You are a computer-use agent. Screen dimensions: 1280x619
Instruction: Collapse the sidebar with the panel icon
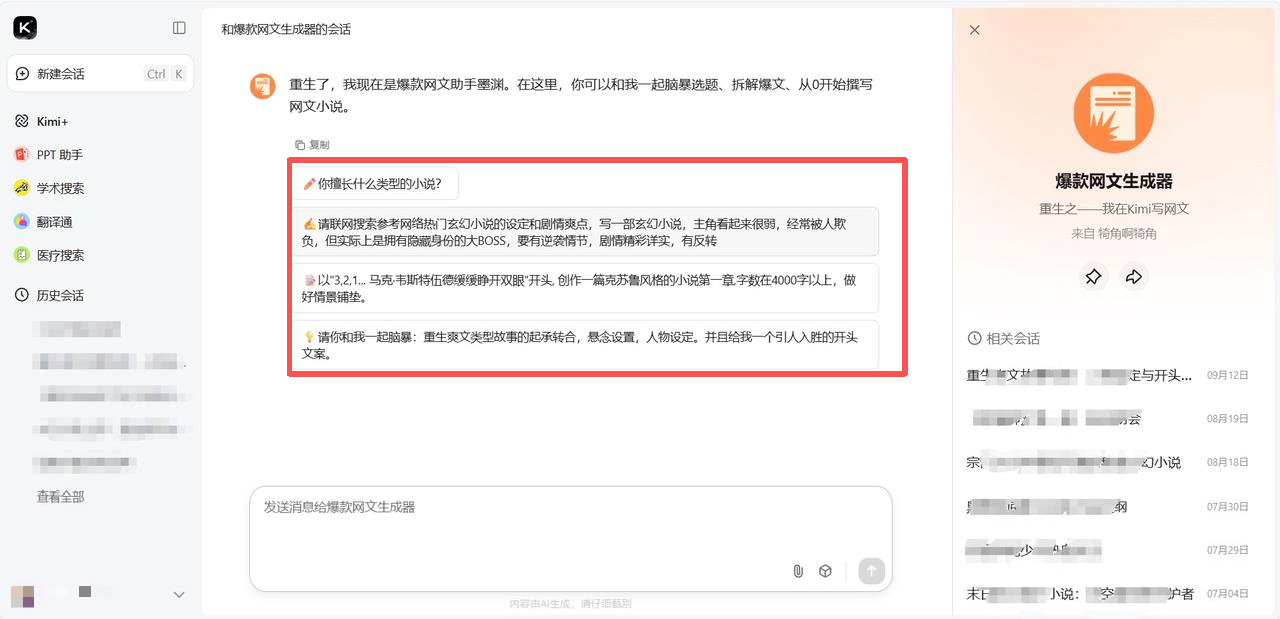coord(179,28)
